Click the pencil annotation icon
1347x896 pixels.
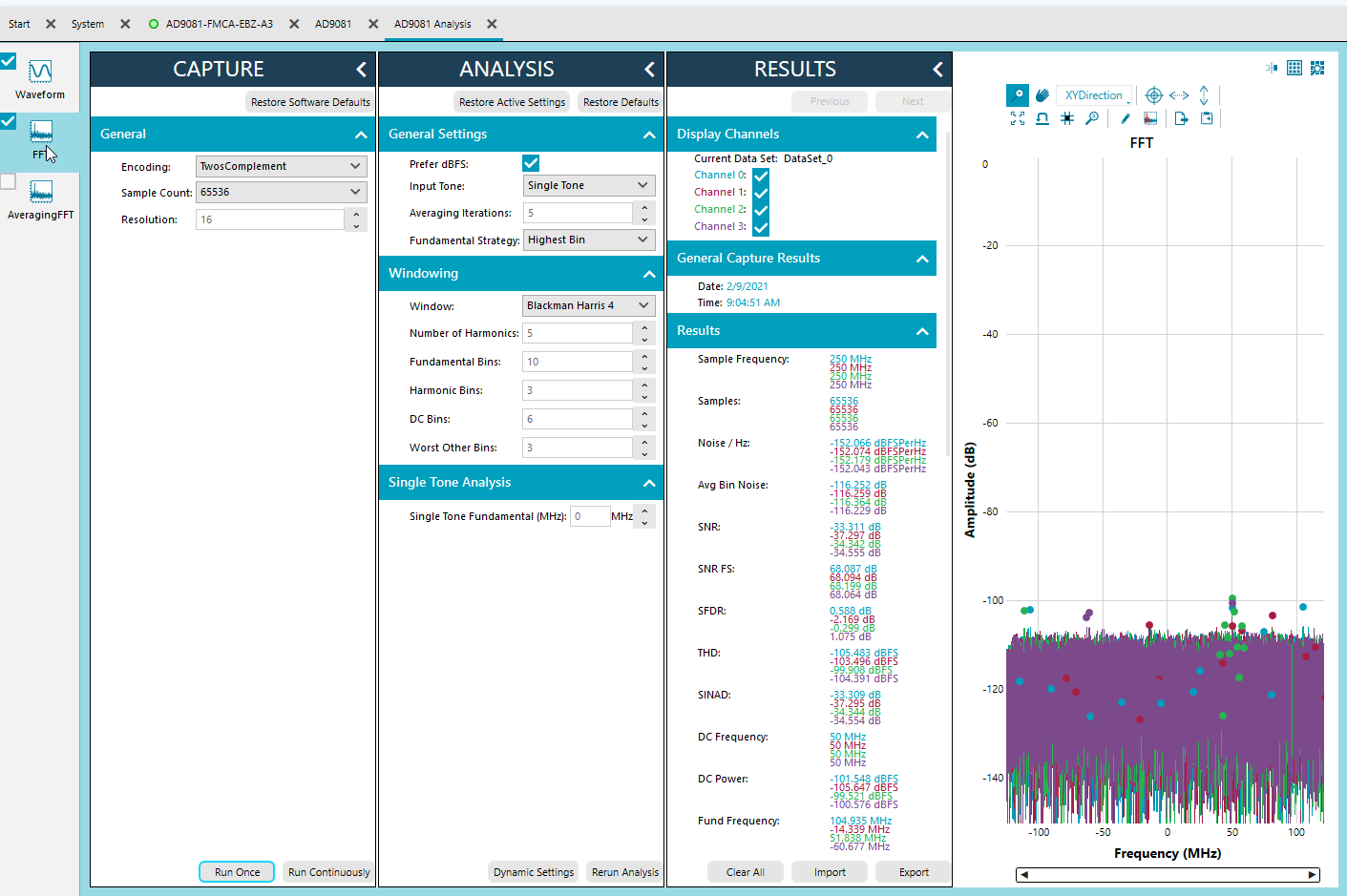coord(1126,118)
